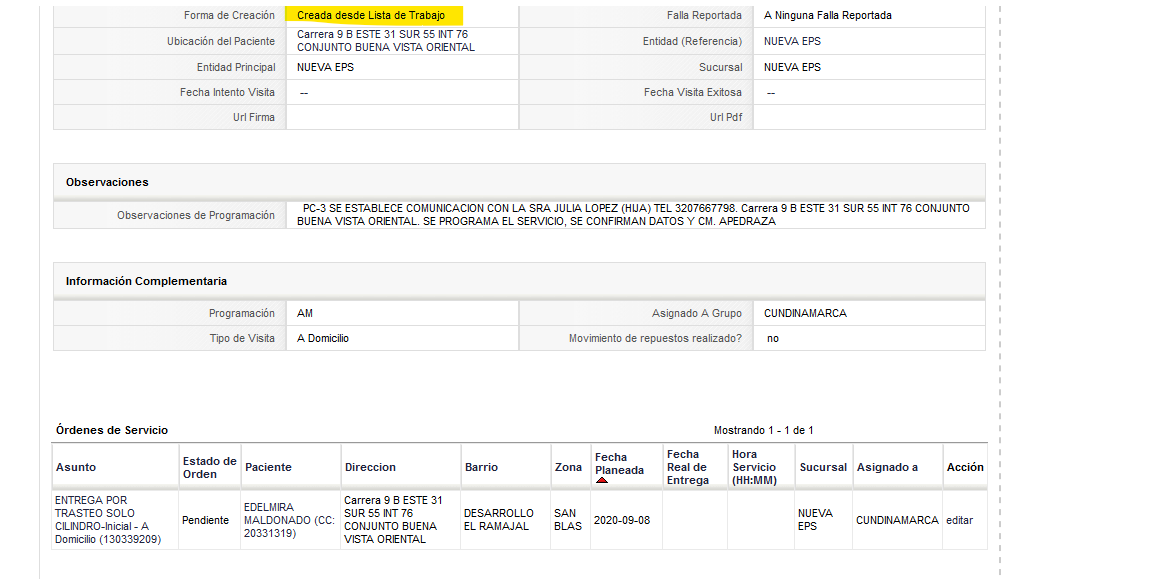The image size is (1169, 579).
Task: Click the 'Mostrando 1 - 1 de 1' pagination text
Action: coord(763,430)
